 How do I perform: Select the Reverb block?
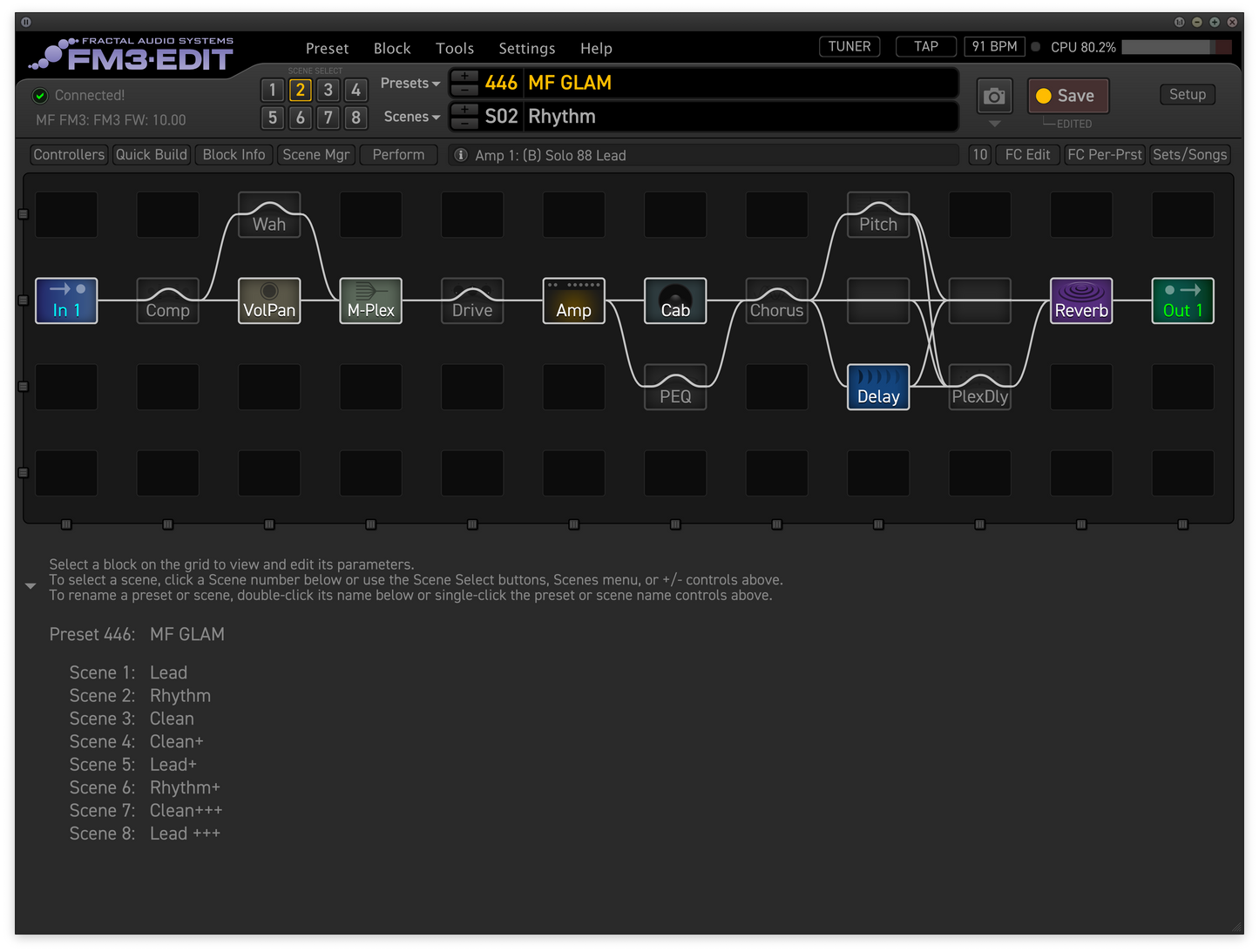(x=1080, y=300)
